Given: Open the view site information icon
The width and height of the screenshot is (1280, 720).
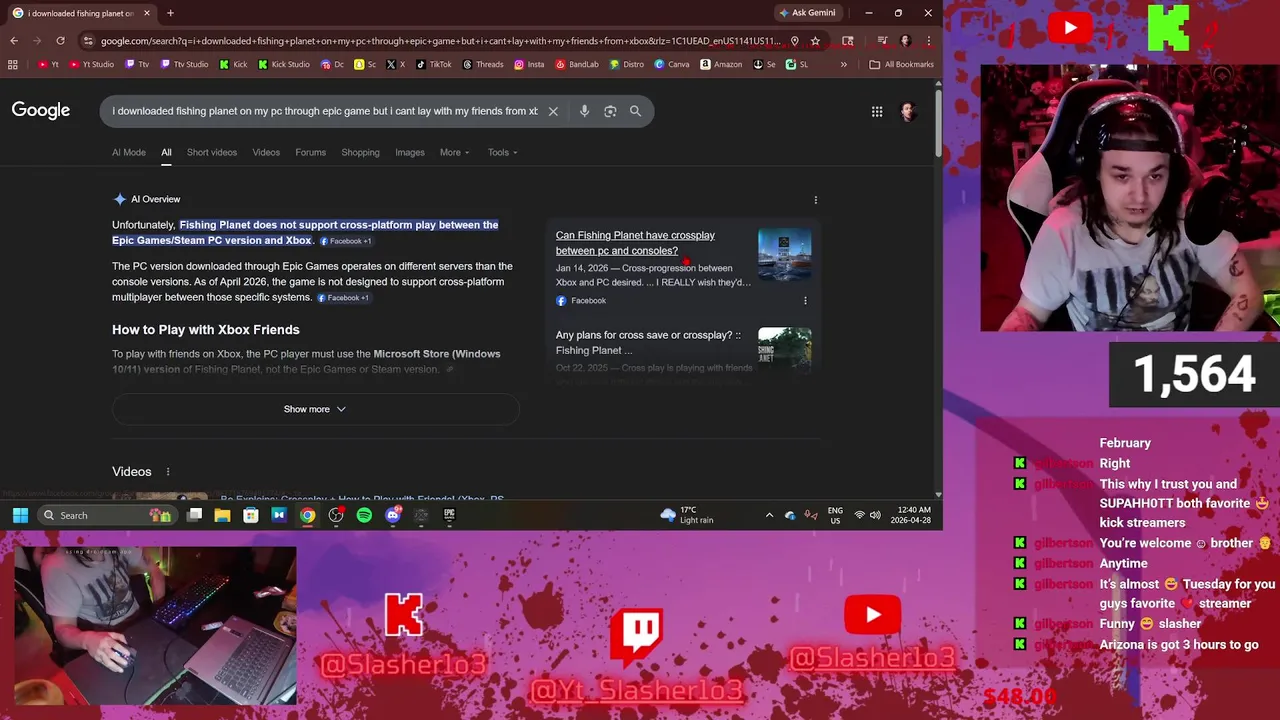Looking at the screenshot, I should (x=88, y=41).
